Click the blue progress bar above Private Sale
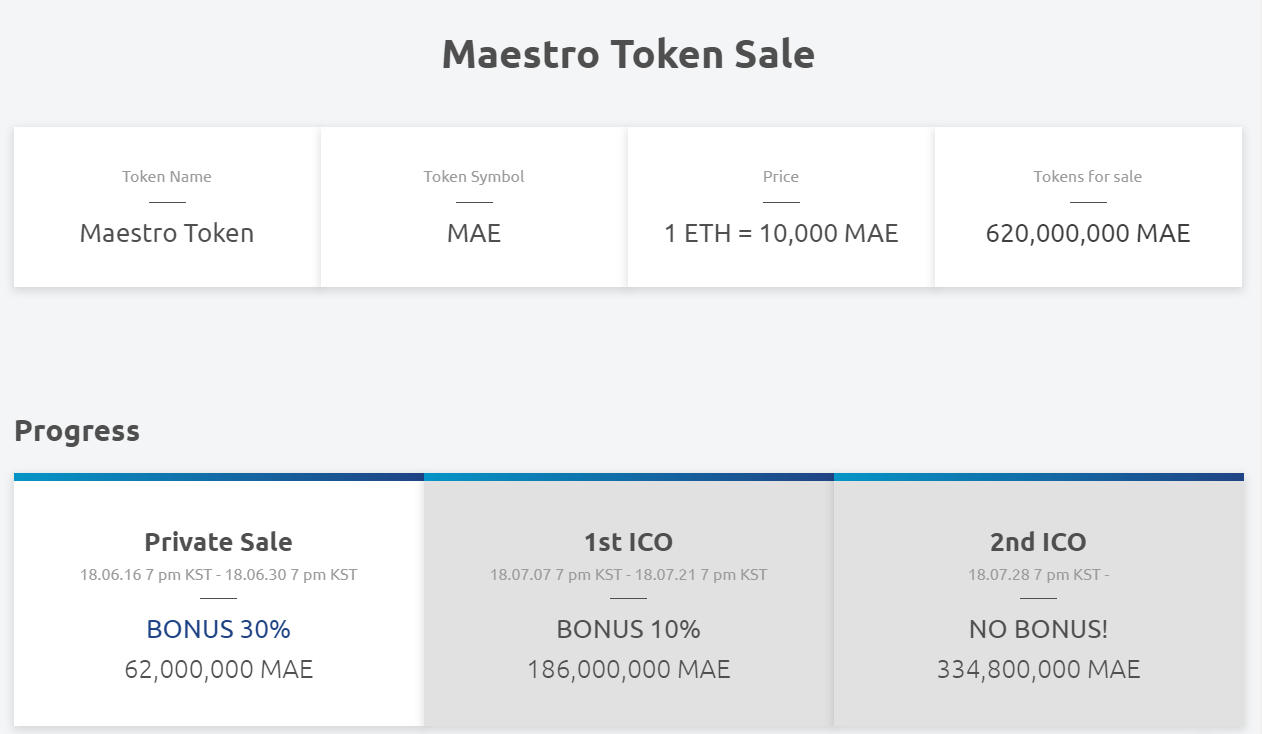This screenshot has height=734, width=1262. (218, 477)
